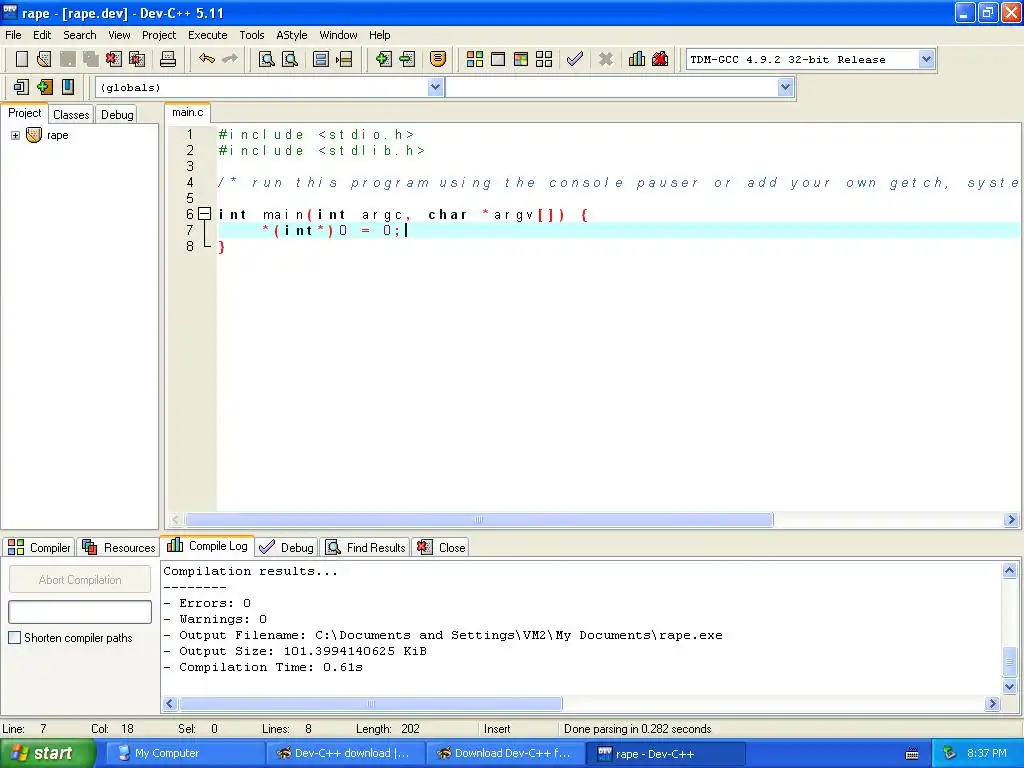Click the Add to Project icon
This screenshot has height=768, width=1024.
coord(383,59)
